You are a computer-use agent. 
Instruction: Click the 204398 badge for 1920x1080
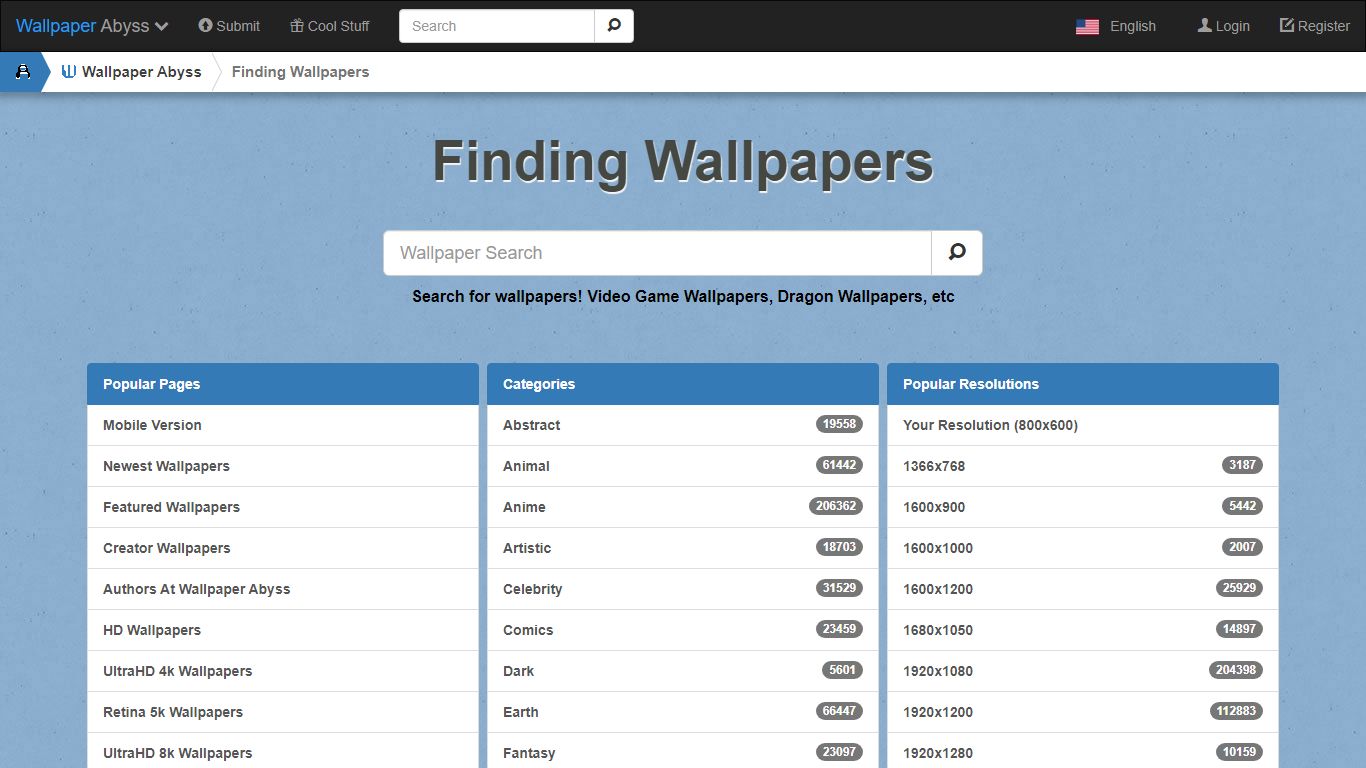click(1236, 670)
